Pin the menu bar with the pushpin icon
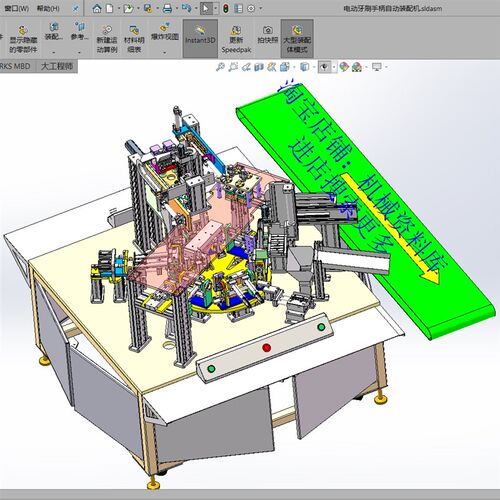500x500 pixels. pos(76,8)
